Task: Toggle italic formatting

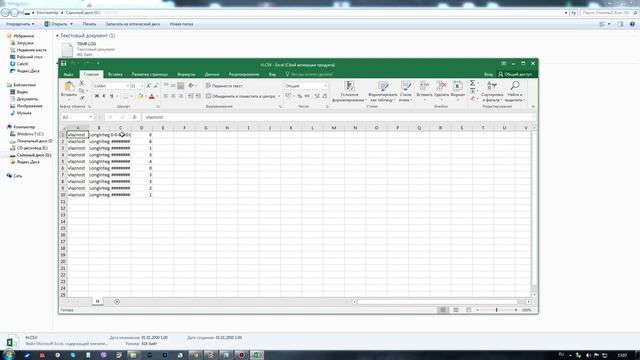Action: pyautogui.click(x=104, y=96)
